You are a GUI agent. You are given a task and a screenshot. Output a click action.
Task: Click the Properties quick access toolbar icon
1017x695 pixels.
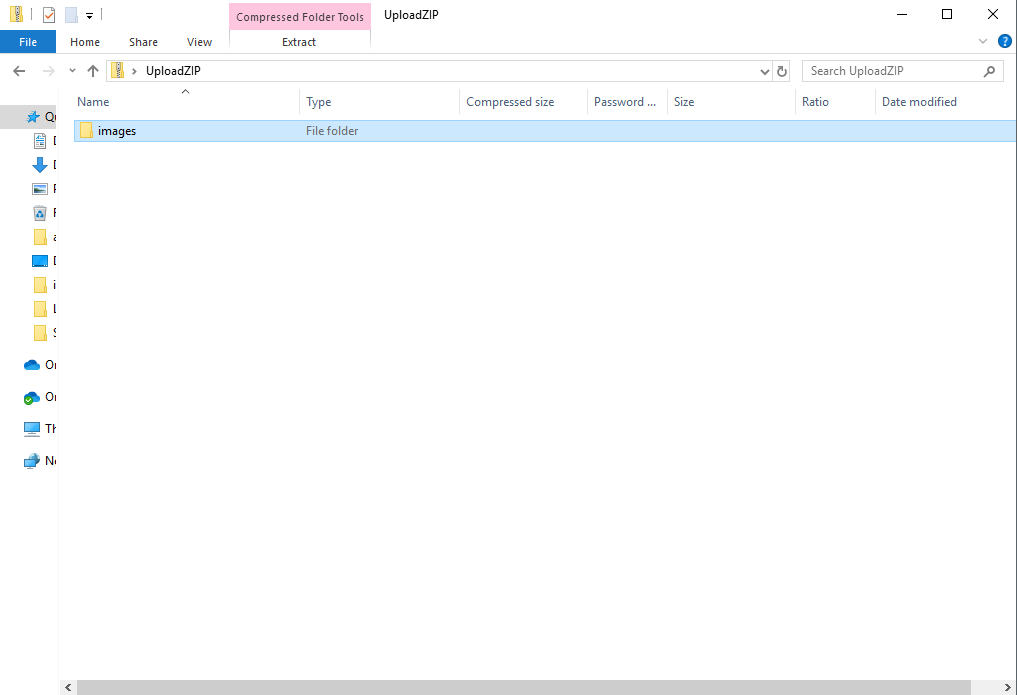pyautogui.click(x=49, y=14)
